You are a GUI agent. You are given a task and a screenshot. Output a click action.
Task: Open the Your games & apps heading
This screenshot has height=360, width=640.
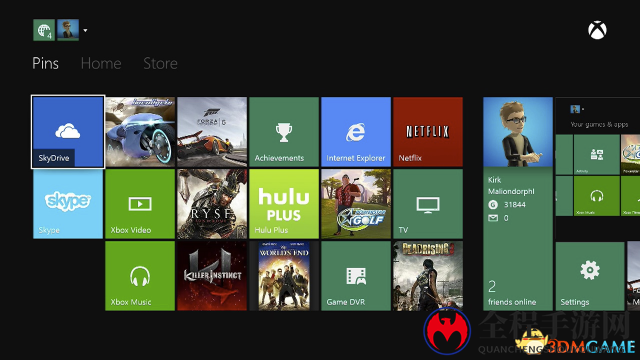pos(599,124)
